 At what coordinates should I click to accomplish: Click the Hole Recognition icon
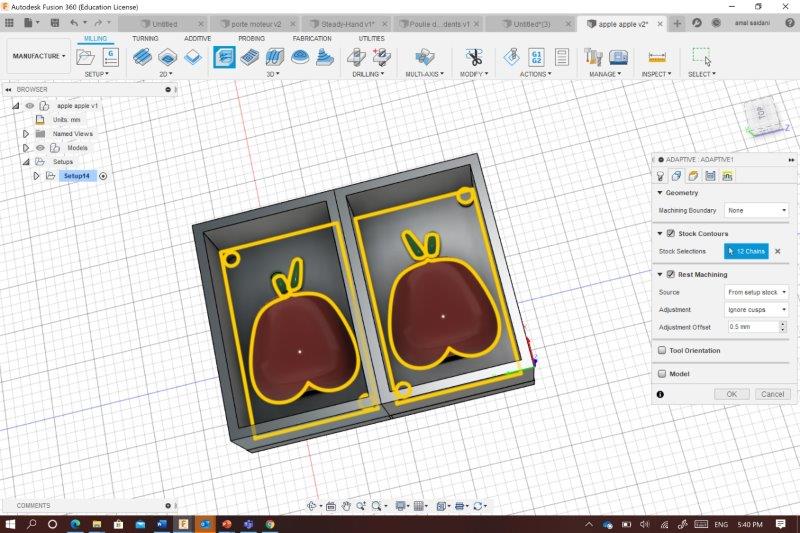382,57
